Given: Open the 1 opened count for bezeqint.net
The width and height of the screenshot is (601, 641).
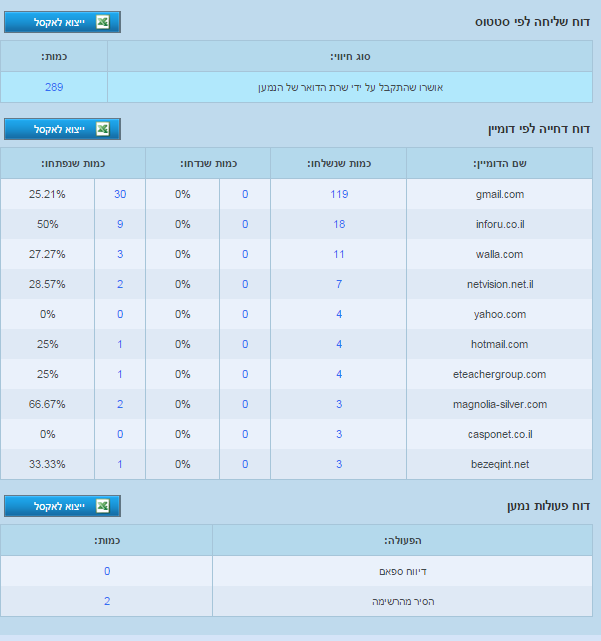Looking at the screenshot, I should click(120, 464).
